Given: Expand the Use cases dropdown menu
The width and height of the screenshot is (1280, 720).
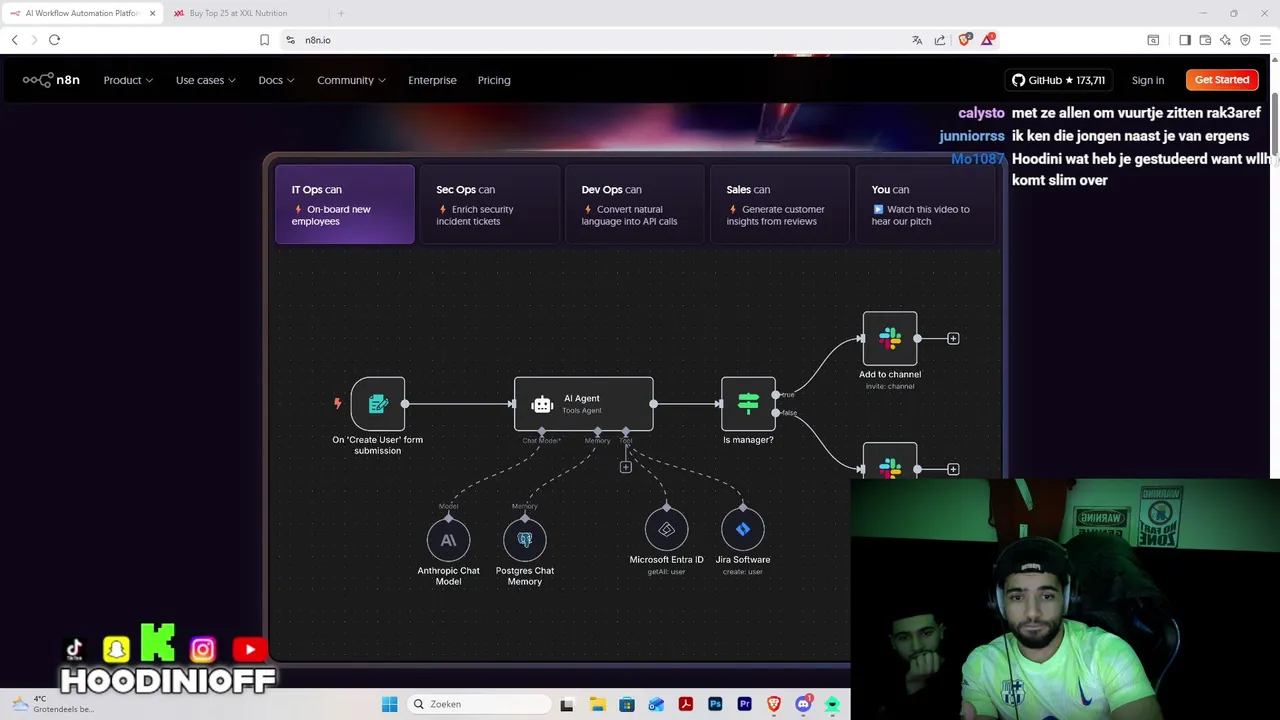Looking at the screenshot, I should [x=206, y=80].
